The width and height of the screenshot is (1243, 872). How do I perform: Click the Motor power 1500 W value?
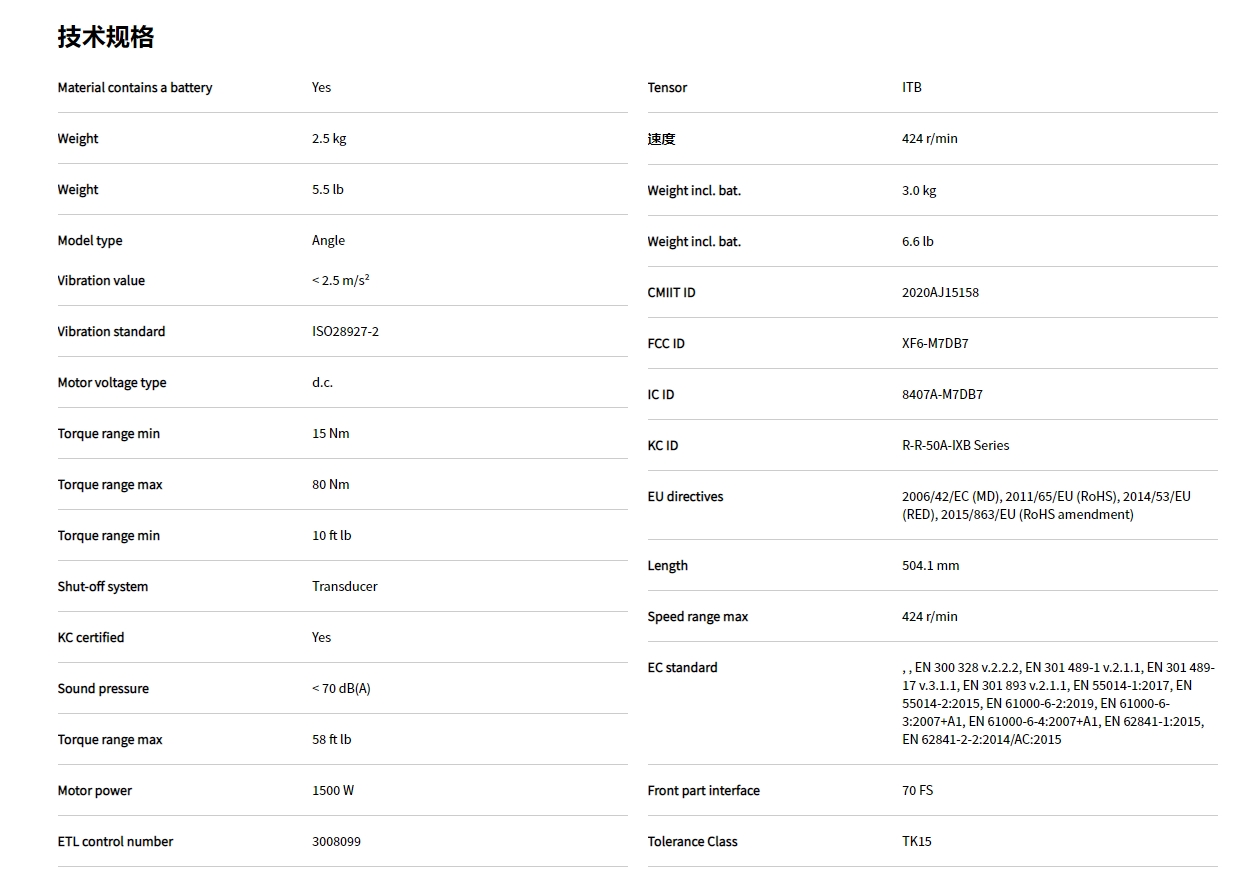[332, 790]
